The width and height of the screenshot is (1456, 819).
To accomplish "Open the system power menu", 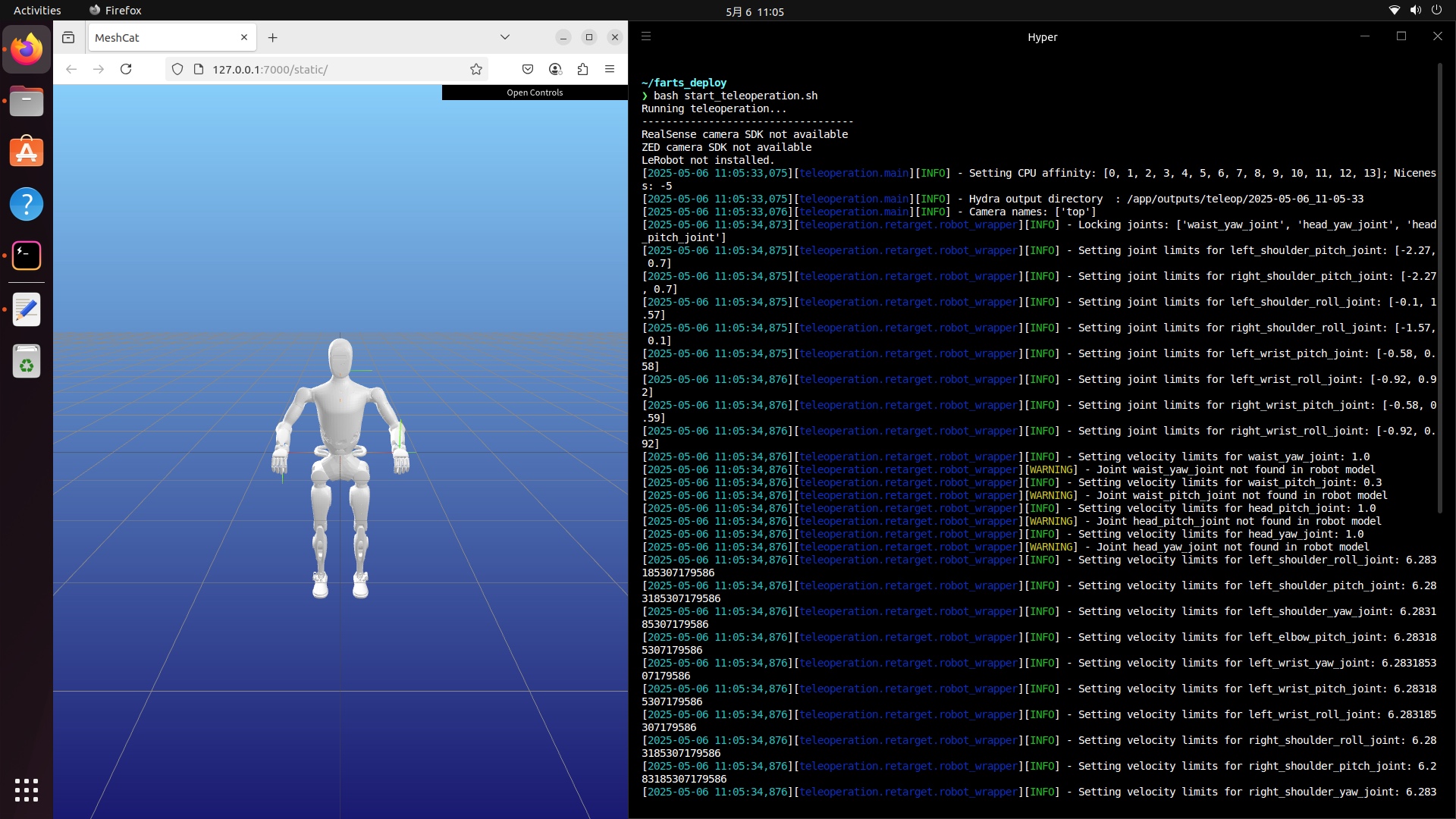I will [1437, 10].
